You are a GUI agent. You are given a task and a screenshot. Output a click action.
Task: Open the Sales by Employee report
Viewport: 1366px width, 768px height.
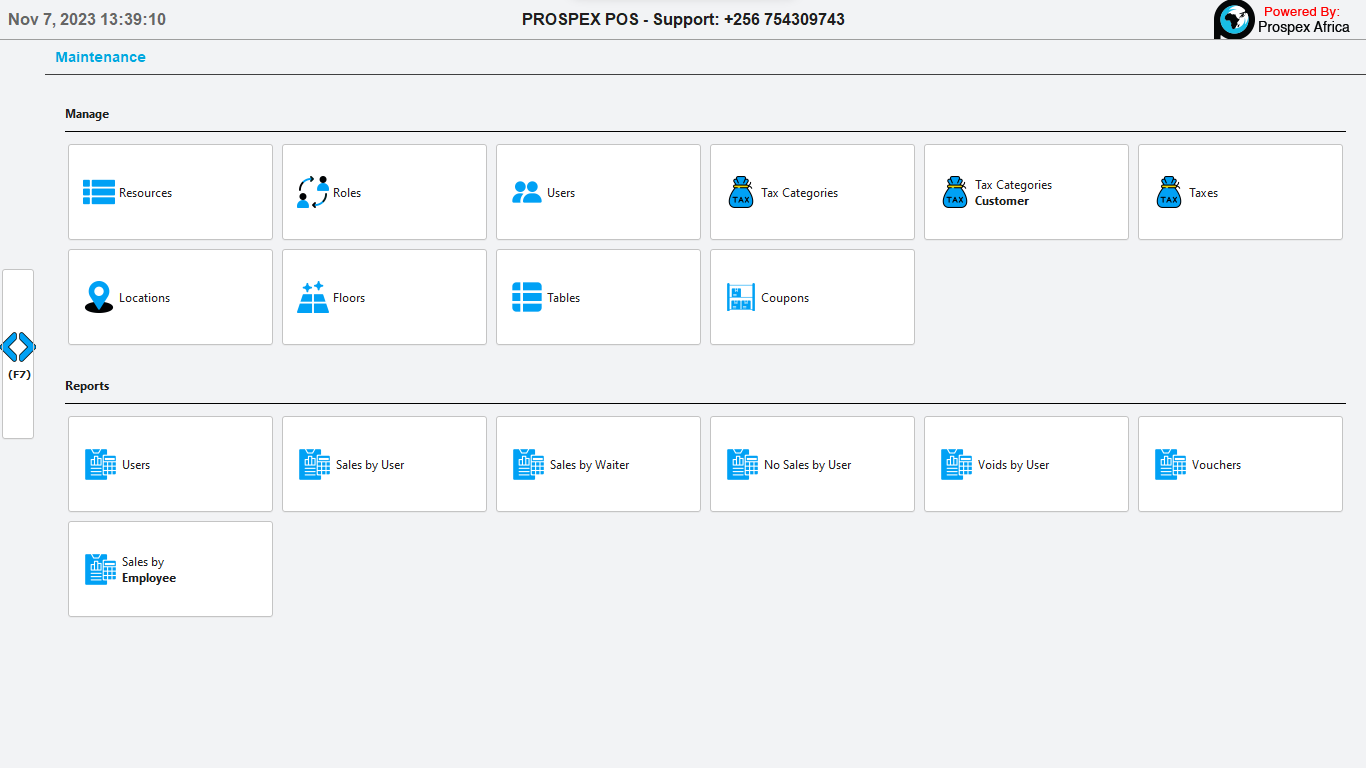pos(170,569)
